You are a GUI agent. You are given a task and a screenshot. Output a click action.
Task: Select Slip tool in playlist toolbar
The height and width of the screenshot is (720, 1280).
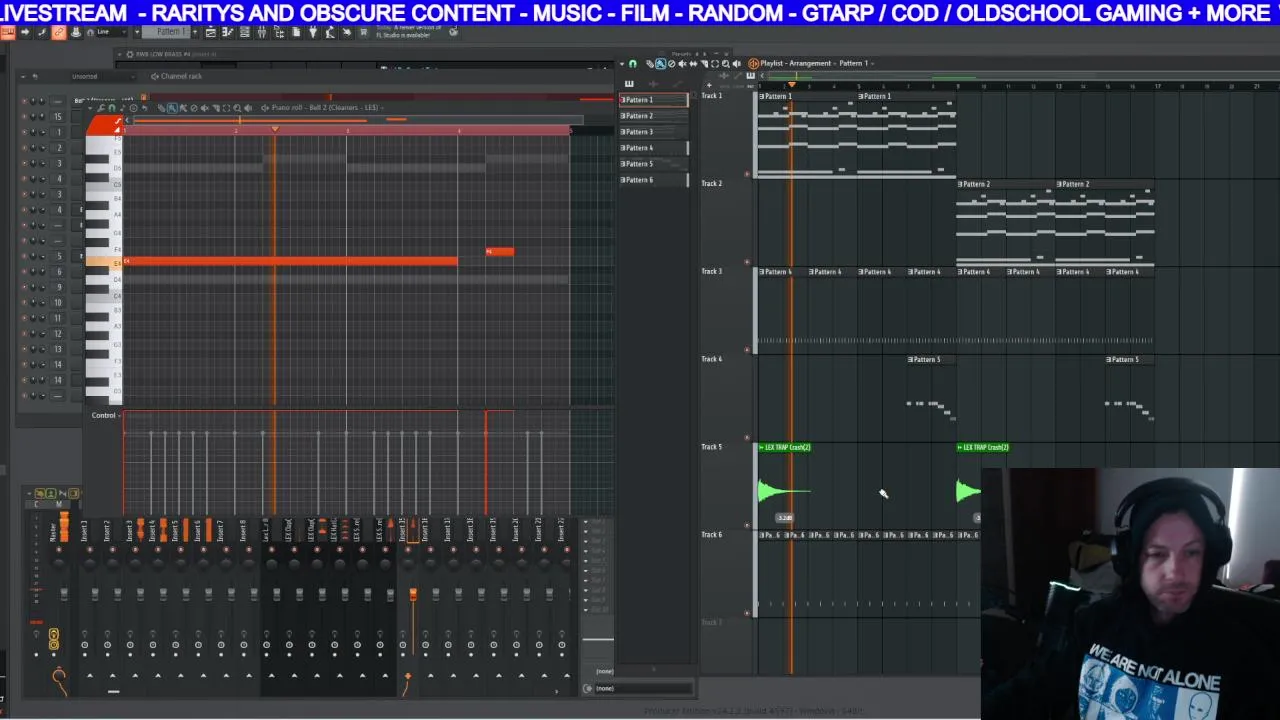(693, 63)
